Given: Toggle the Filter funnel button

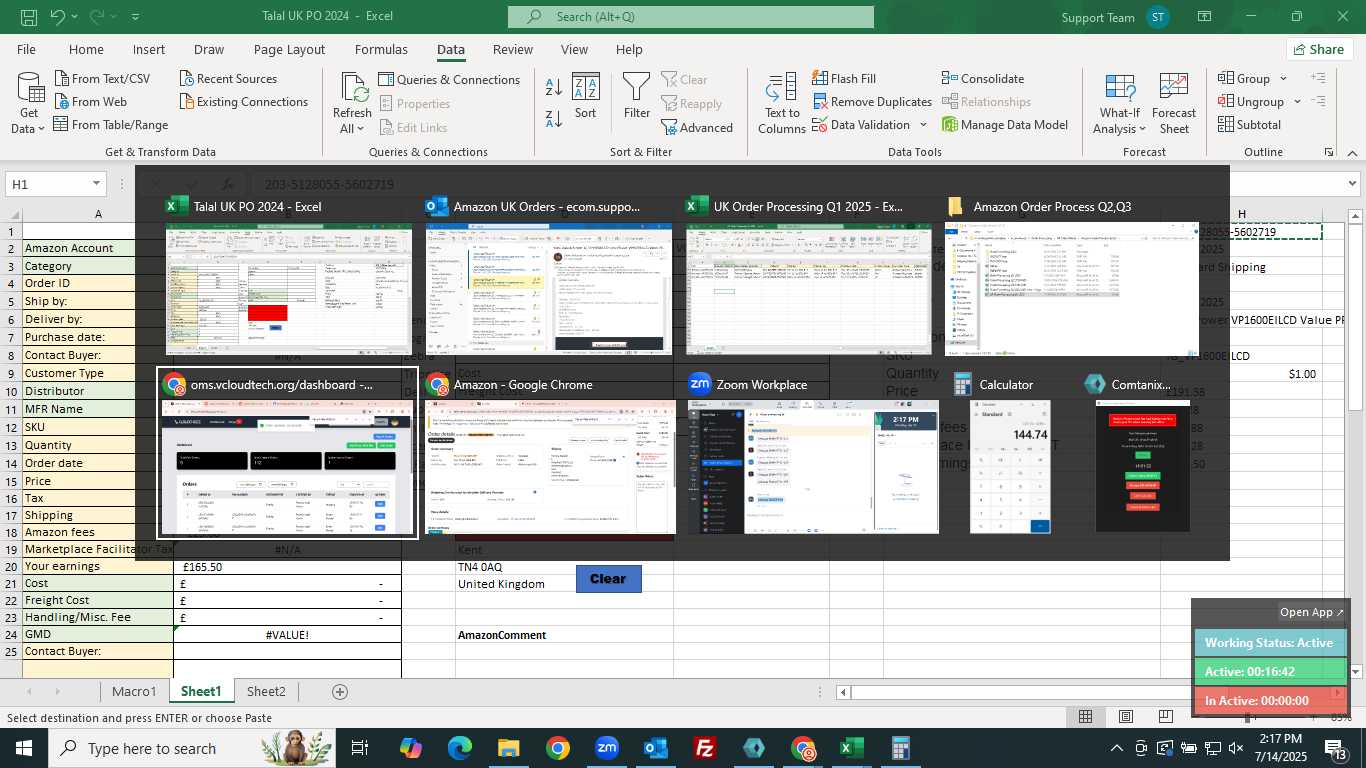Looking at the screenshot, I should tap(637, 96).
